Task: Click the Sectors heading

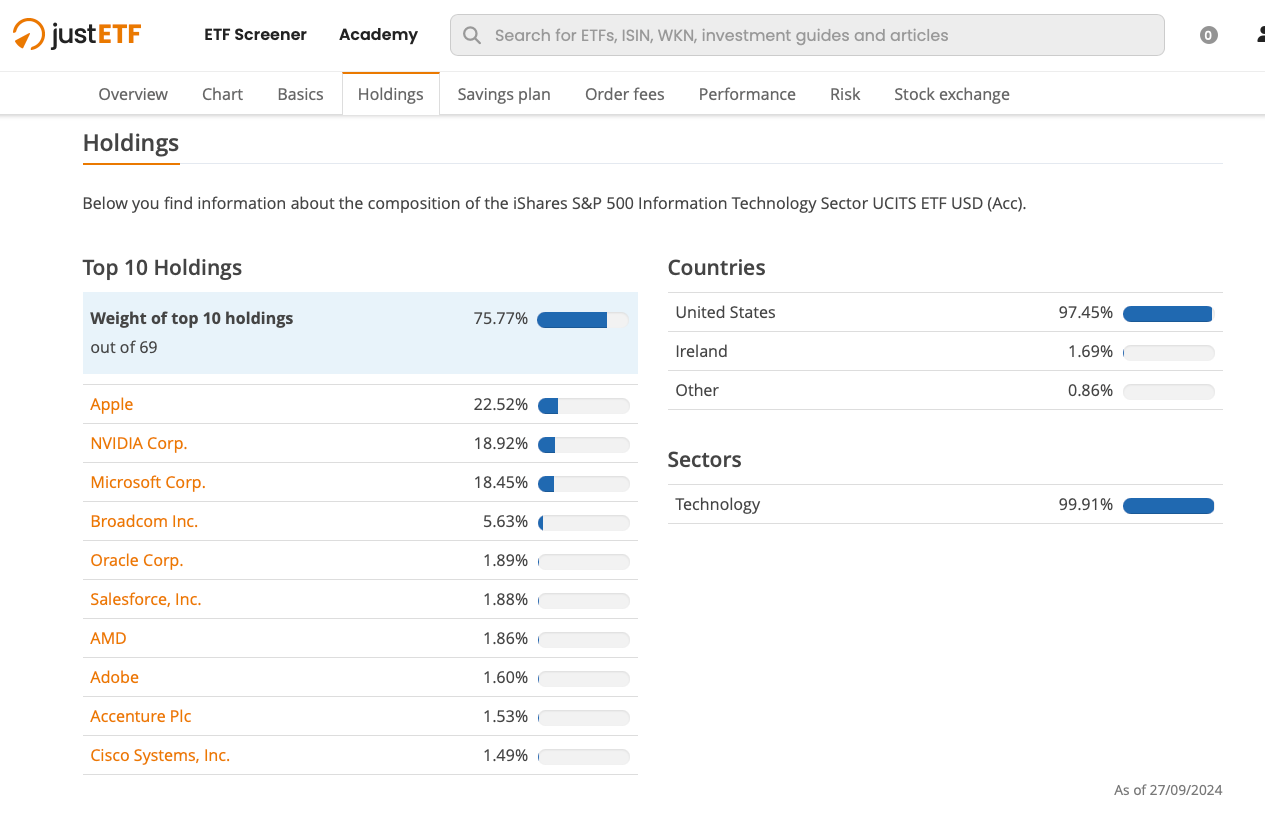Action: point(704,459)
